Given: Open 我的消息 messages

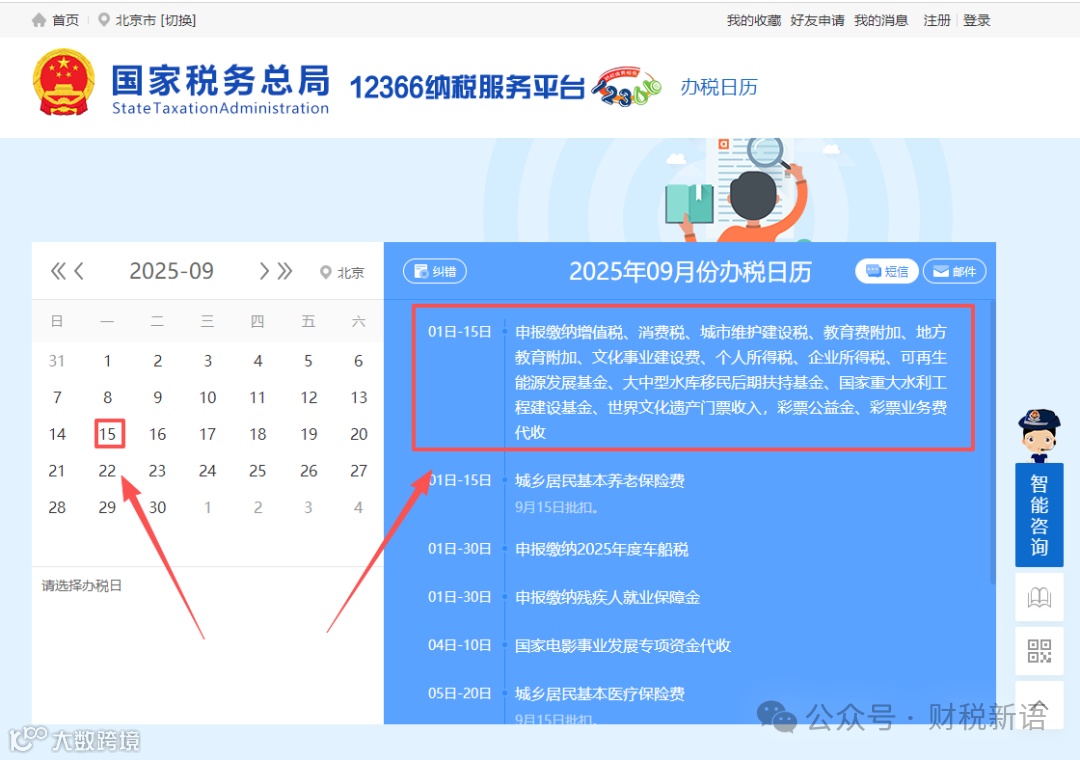Looking at the screenshot, I should pyautogui.click(x=881, y=19).
